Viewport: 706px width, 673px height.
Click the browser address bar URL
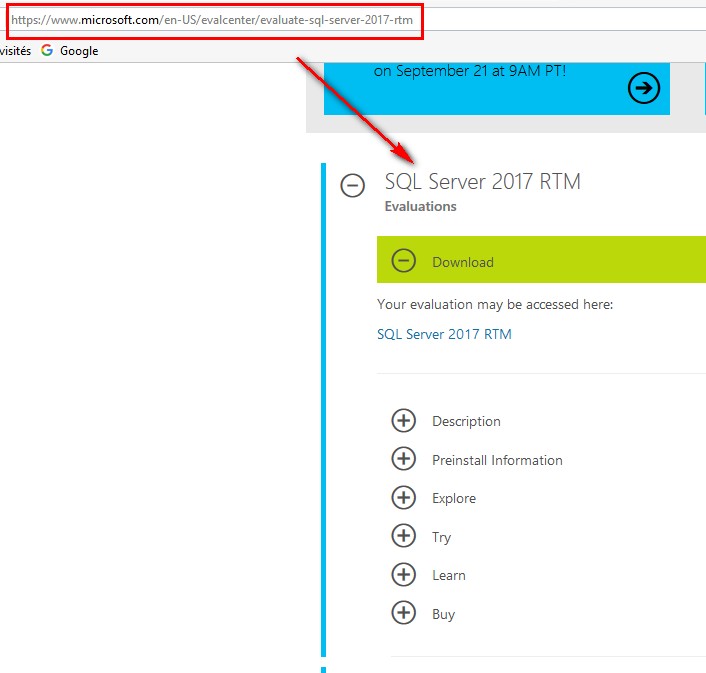click(x=212, y=20)
